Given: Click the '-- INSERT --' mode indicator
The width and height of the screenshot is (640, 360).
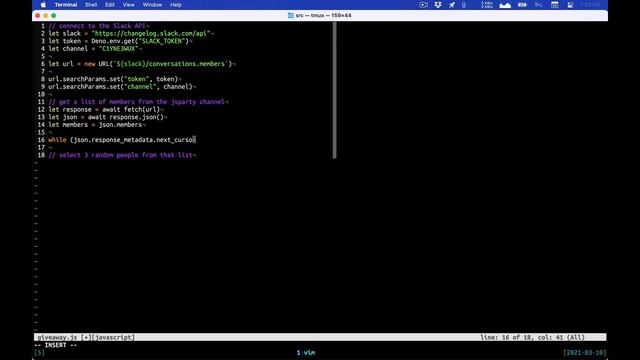Looking at the screenshot, I should [x=56, y=345].
